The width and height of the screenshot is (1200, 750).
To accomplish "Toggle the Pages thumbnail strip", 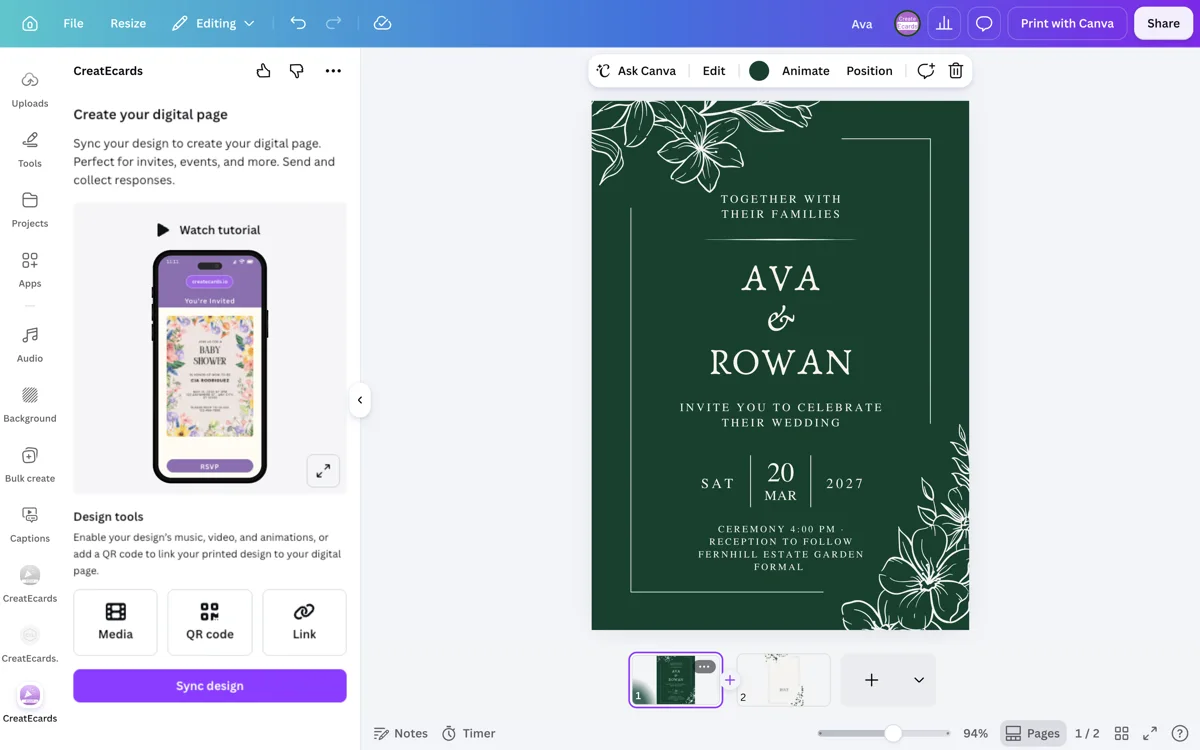I will pyautogui.click(x=1033, y=733).
